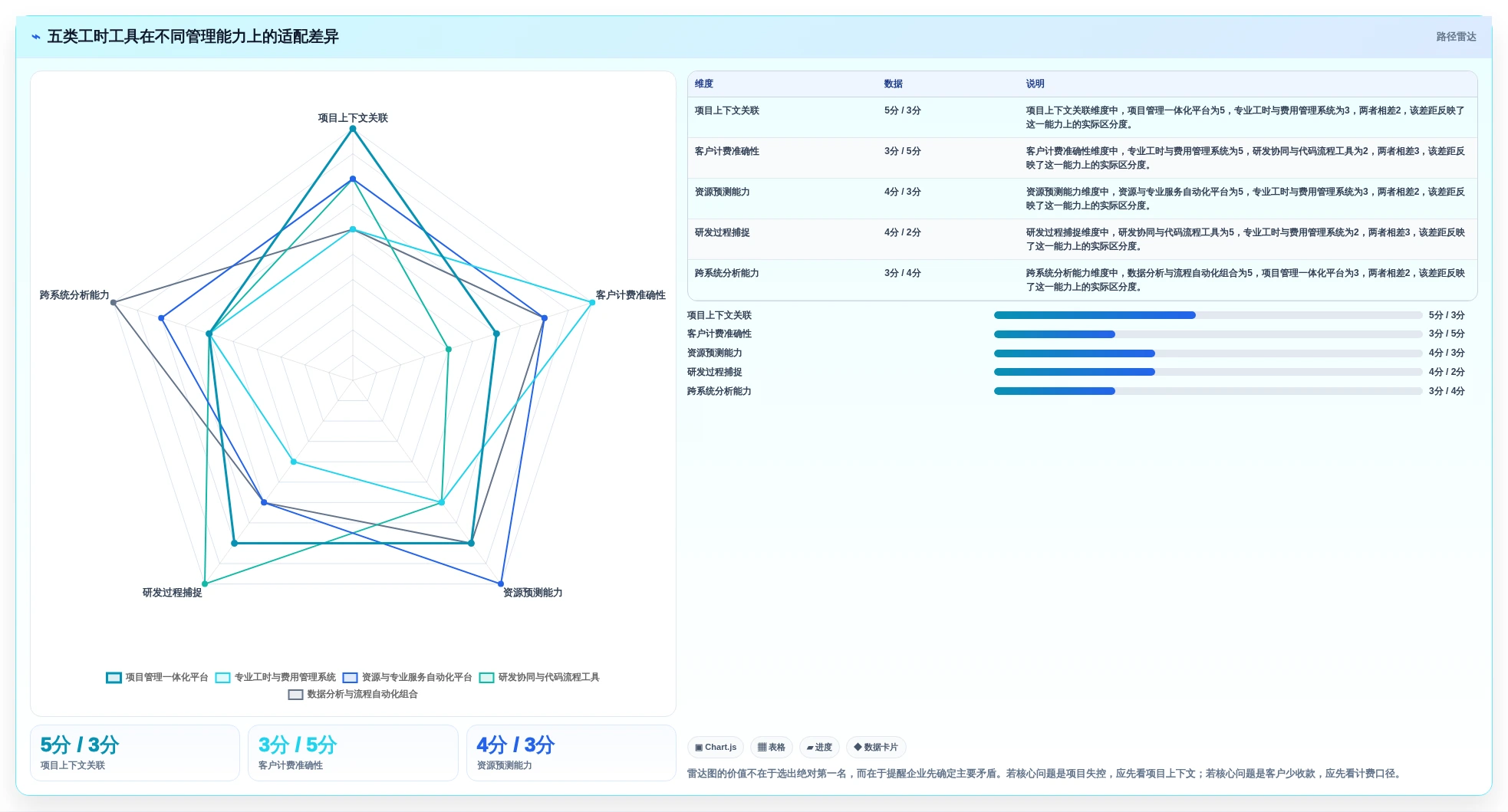Click the outer cyan point at 客户计费准确性

coord(592,302)
